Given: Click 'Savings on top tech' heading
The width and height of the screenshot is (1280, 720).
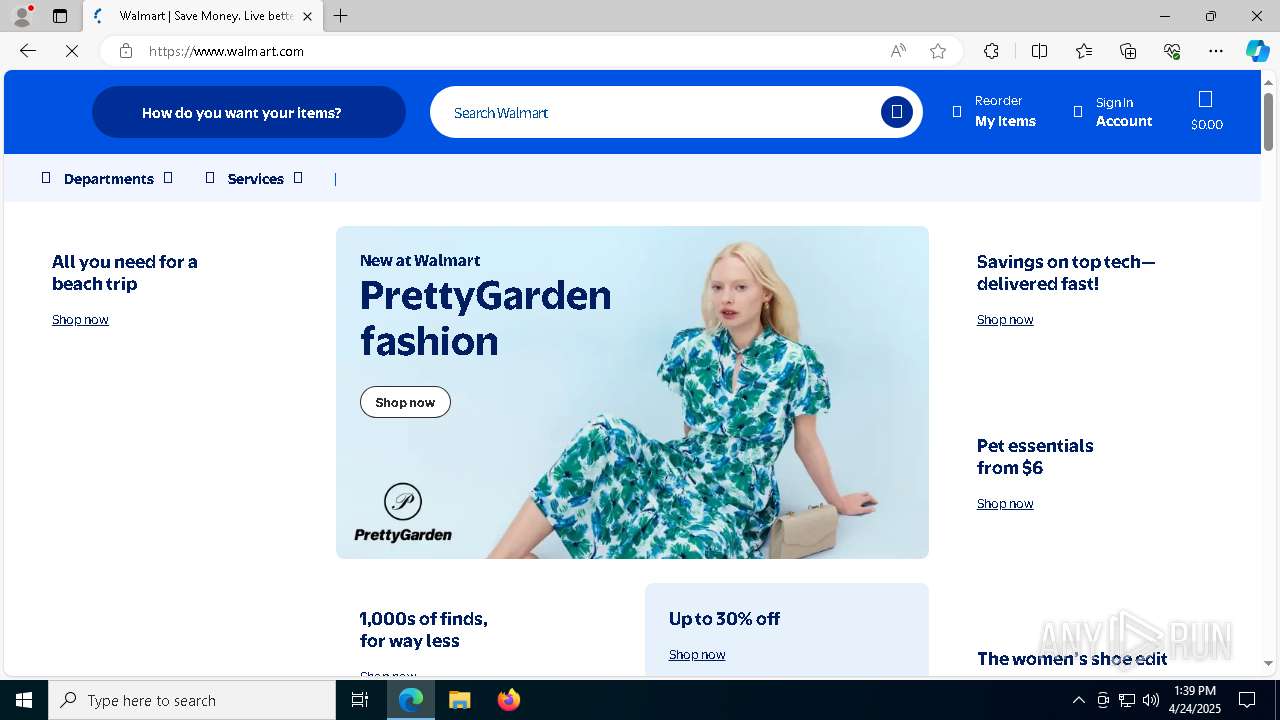Looking at the screenshot, I should 1066,273.
